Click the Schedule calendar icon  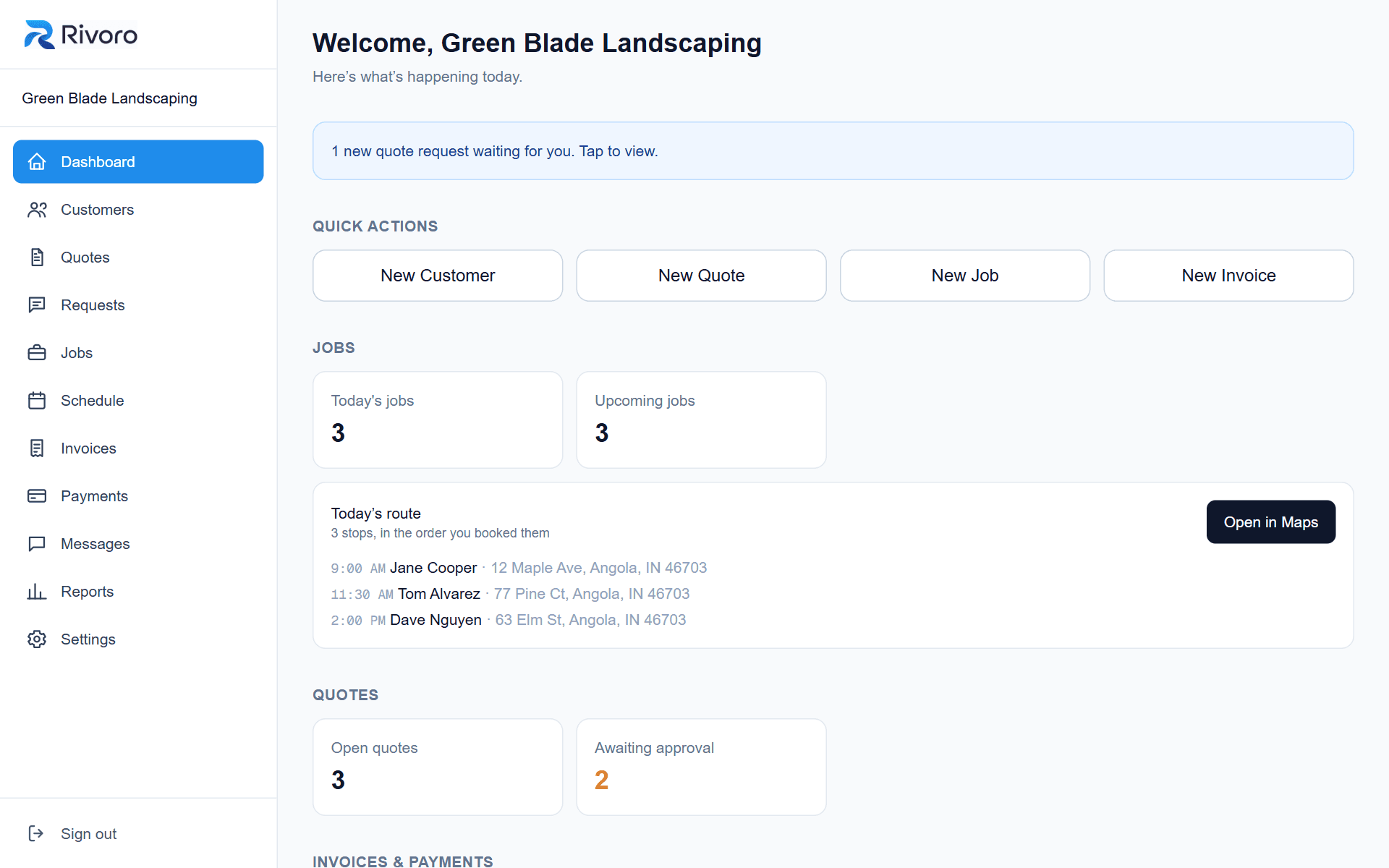37,401
